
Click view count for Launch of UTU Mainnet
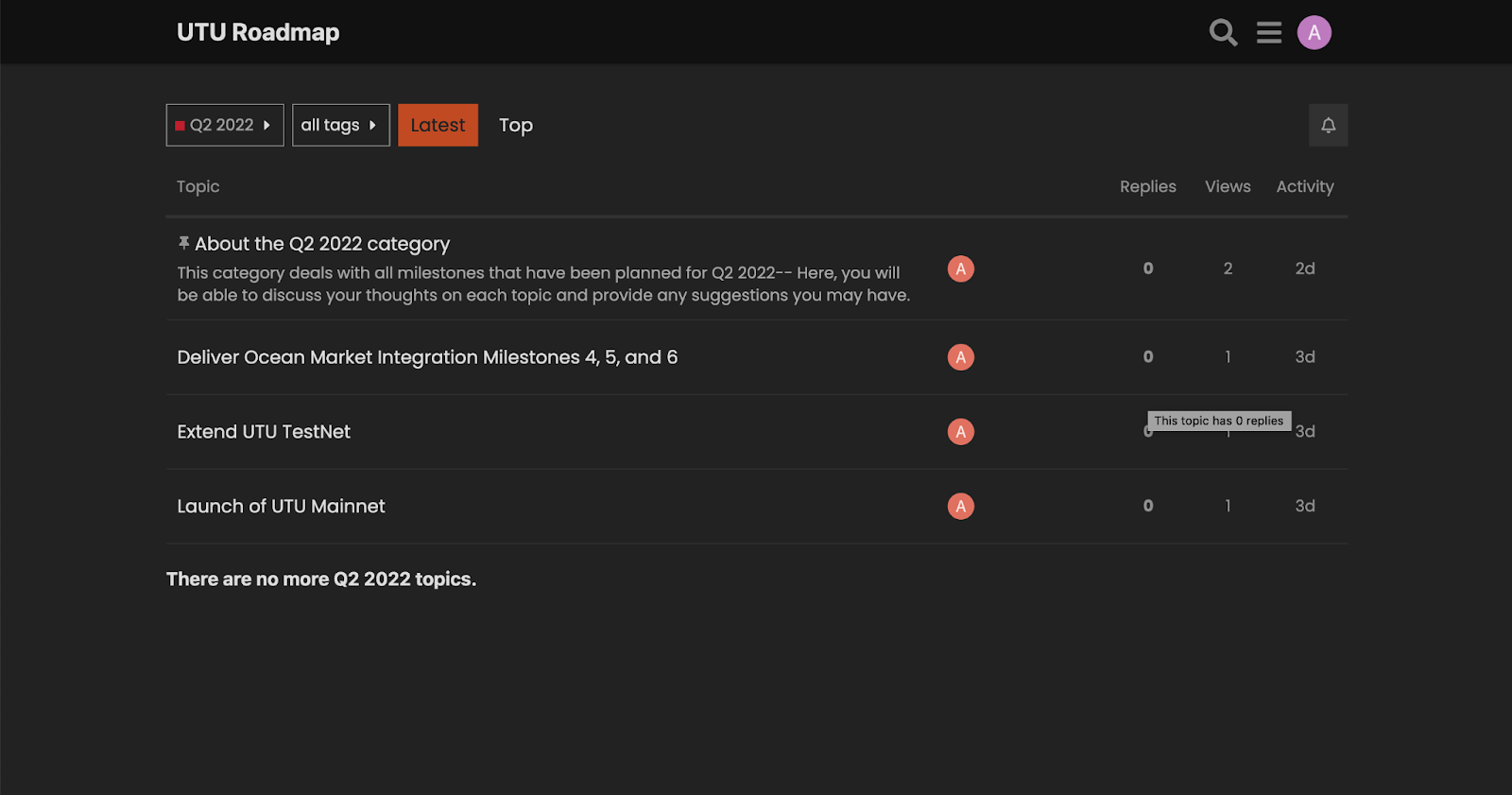pos(1228,507)
